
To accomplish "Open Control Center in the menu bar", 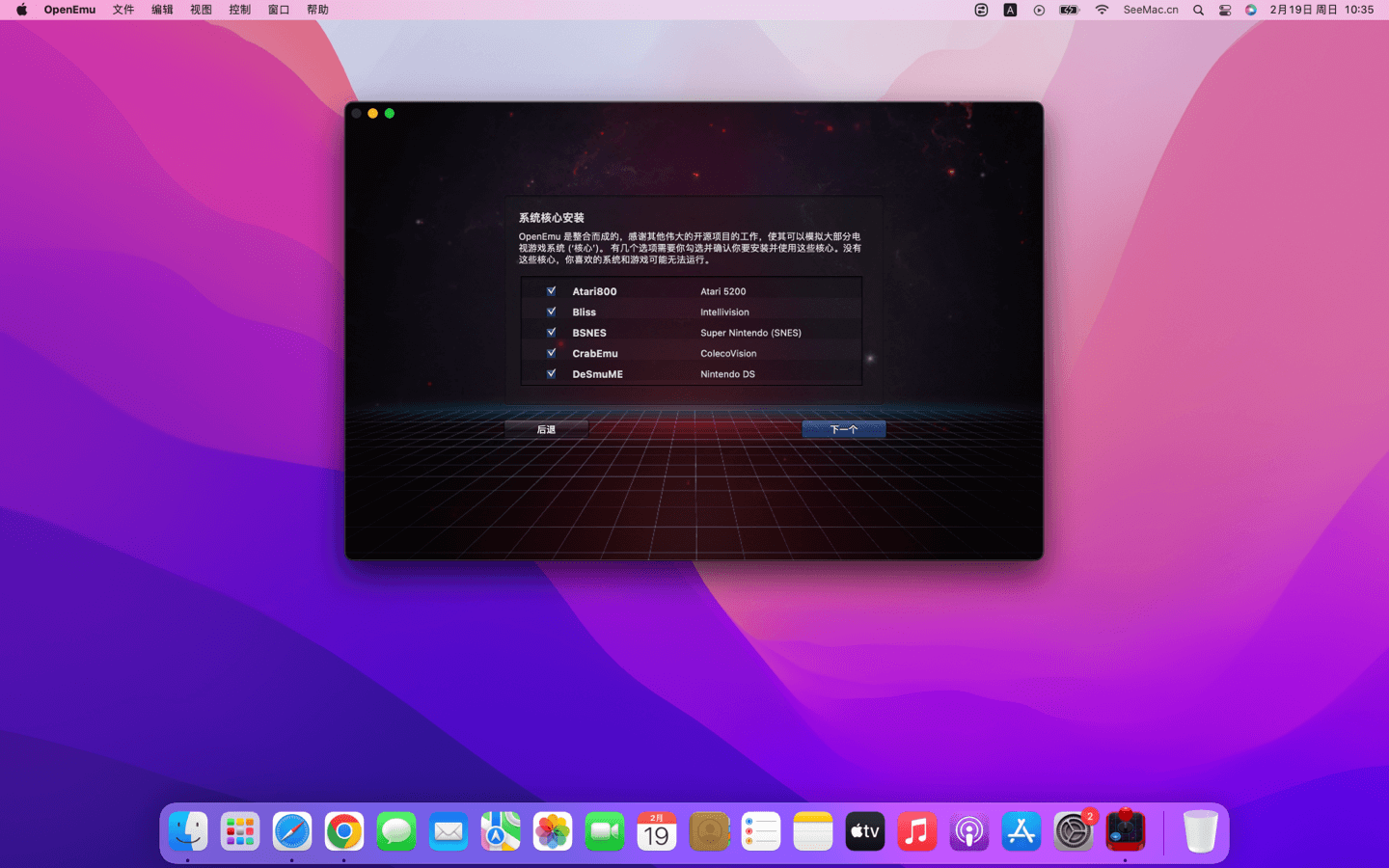I will [x=1225, y=10].
